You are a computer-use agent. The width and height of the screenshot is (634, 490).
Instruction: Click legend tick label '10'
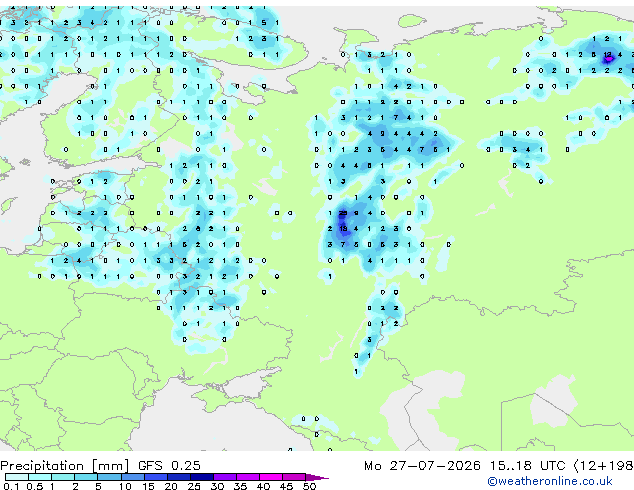tap(125, 486)
